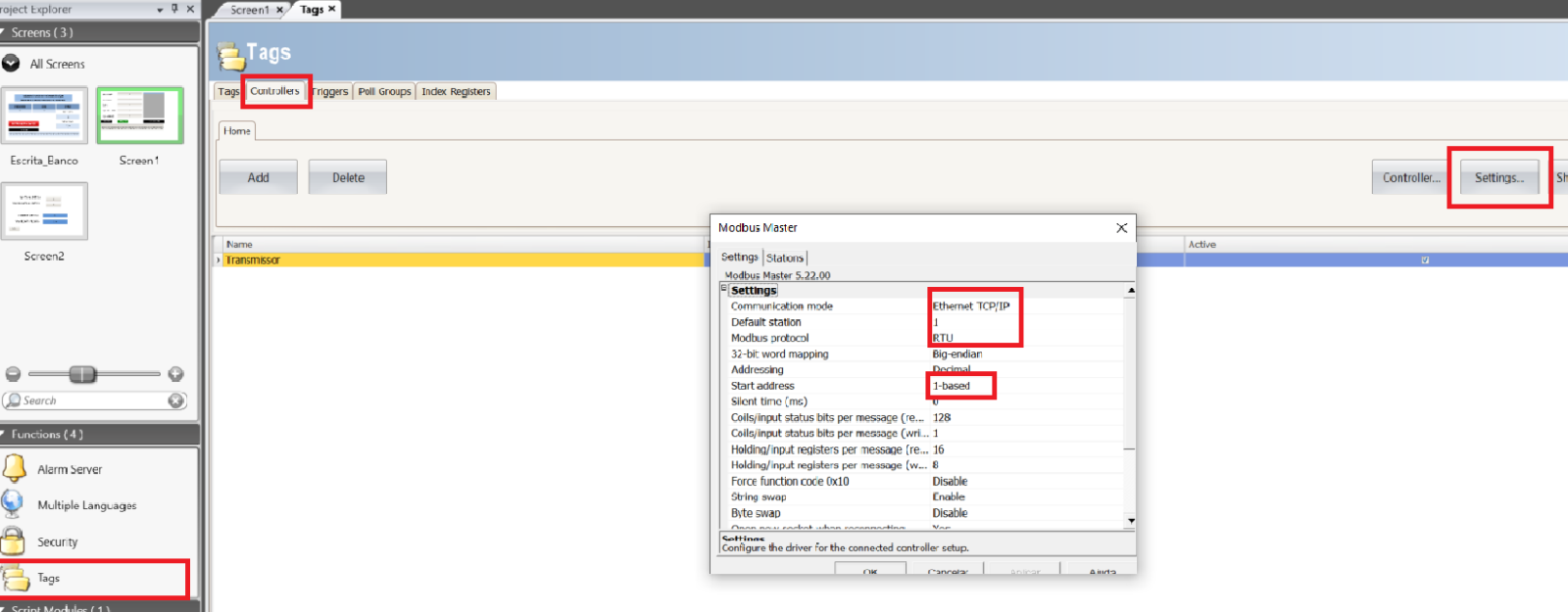Viewport: 1568px width, 612px height.
Task: Adjust the thumbnail size slider handle
Action: click(x=83, y=374)
